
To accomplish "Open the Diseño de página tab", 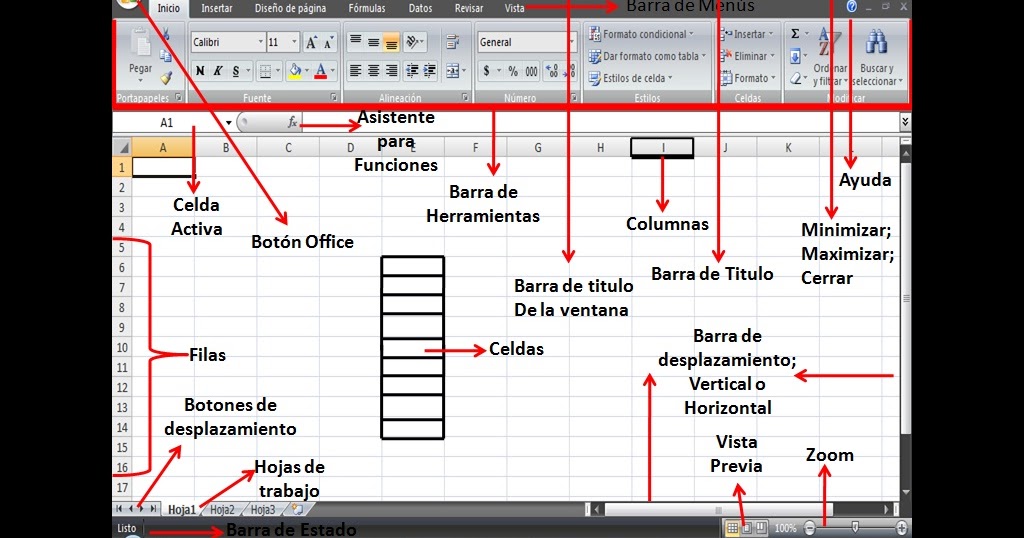I will 290,8.
